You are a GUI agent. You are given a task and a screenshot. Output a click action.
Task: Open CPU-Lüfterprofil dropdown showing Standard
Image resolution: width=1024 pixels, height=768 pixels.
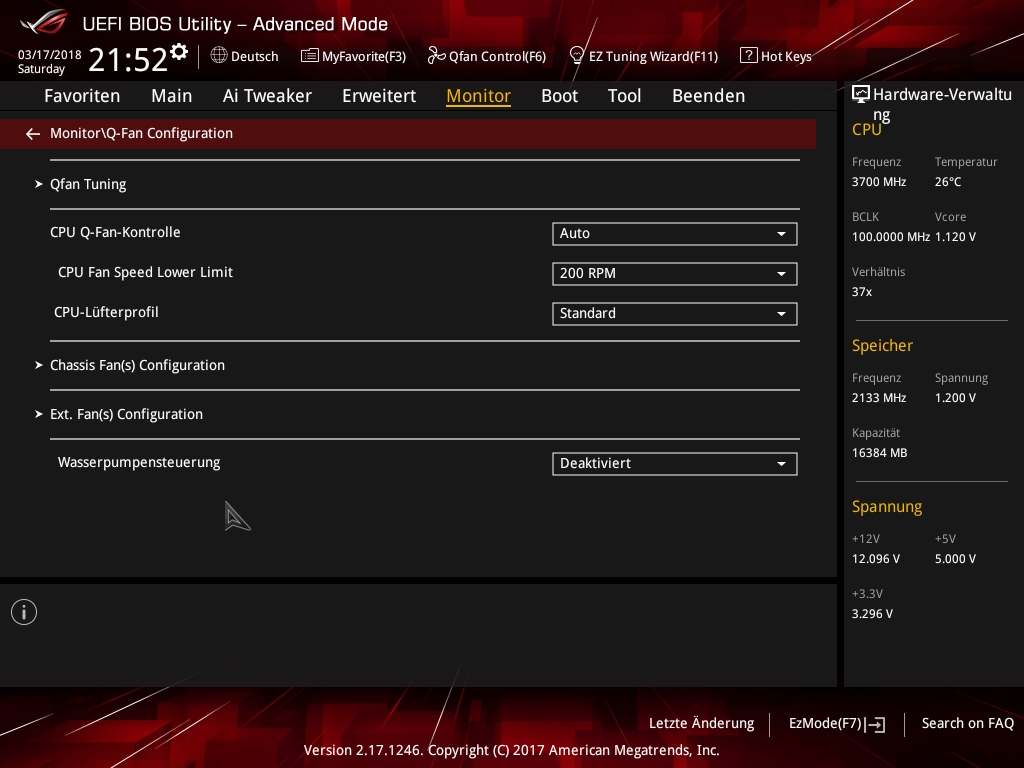[675, 313]
